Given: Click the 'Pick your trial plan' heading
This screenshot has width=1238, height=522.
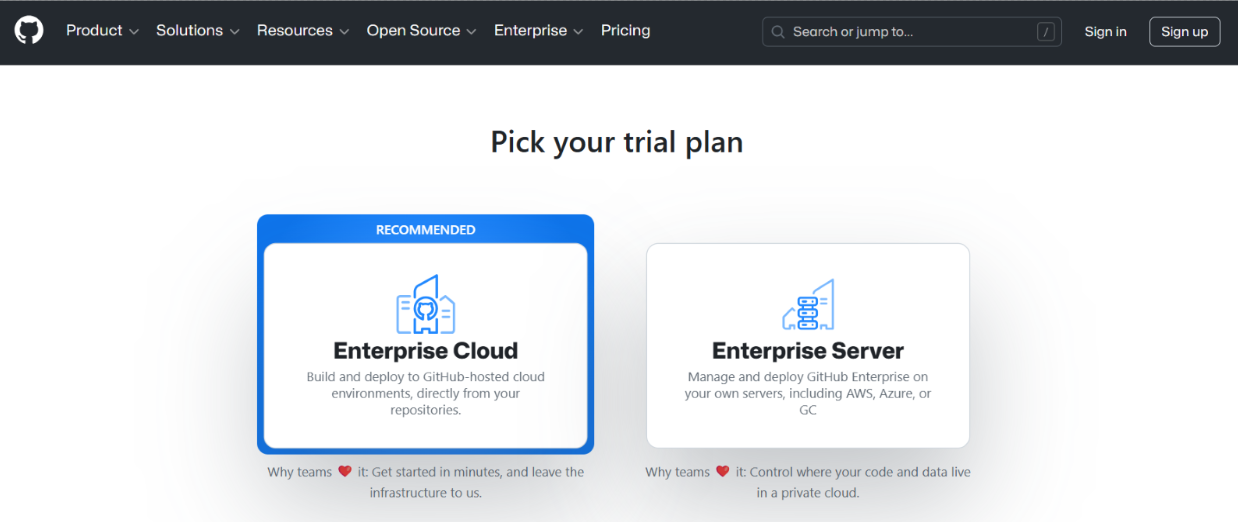Looking at the screenshot, I should tap(617, 142).
